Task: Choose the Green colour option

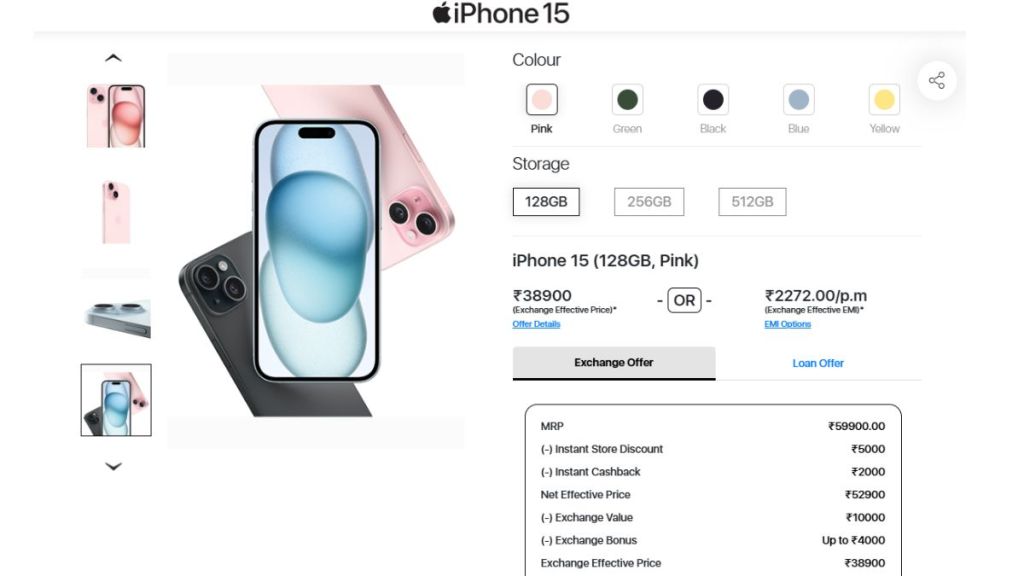Action: click(x=627, y=99)
